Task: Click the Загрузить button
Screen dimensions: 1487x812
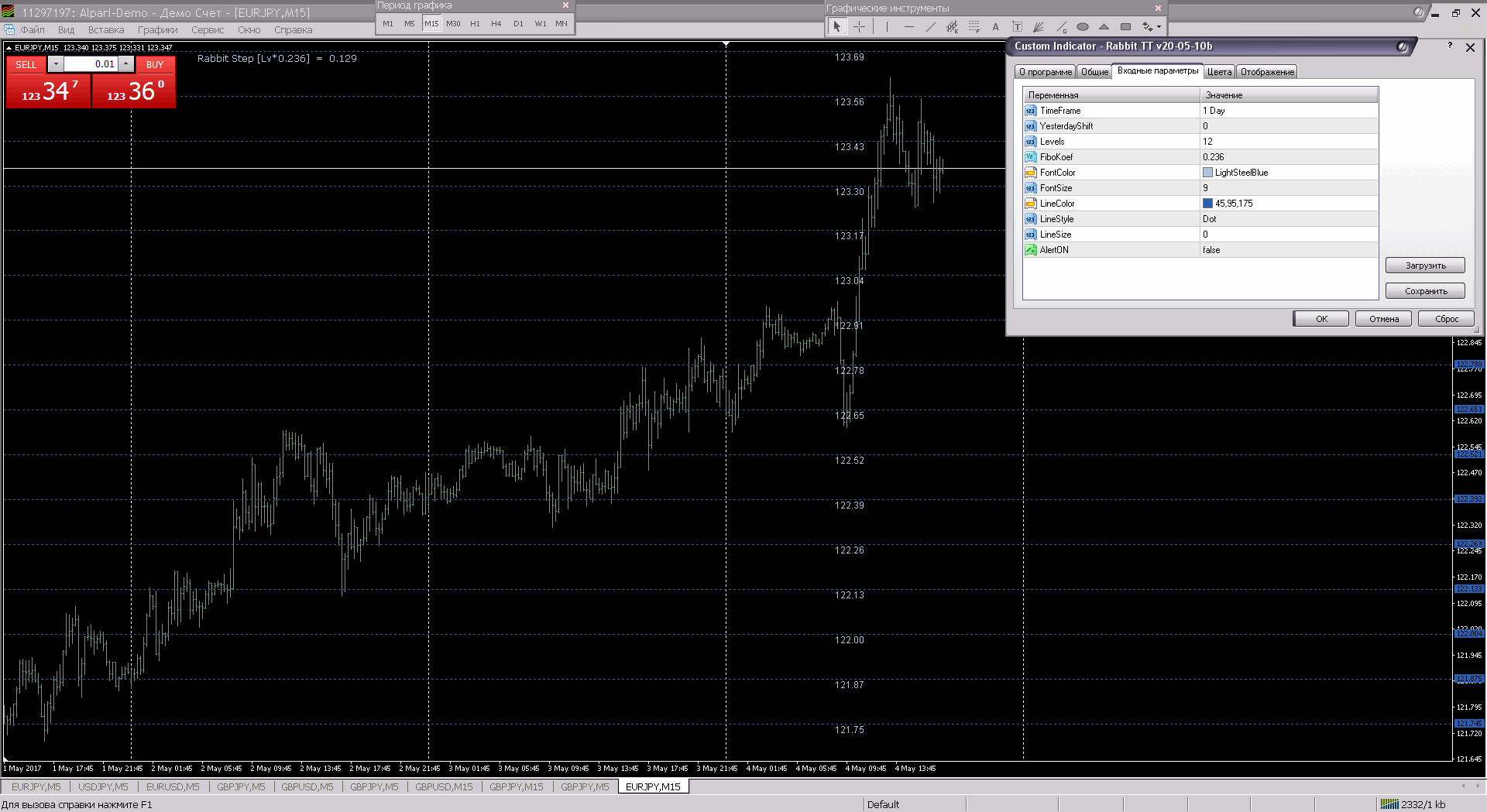Action: 1425,266
